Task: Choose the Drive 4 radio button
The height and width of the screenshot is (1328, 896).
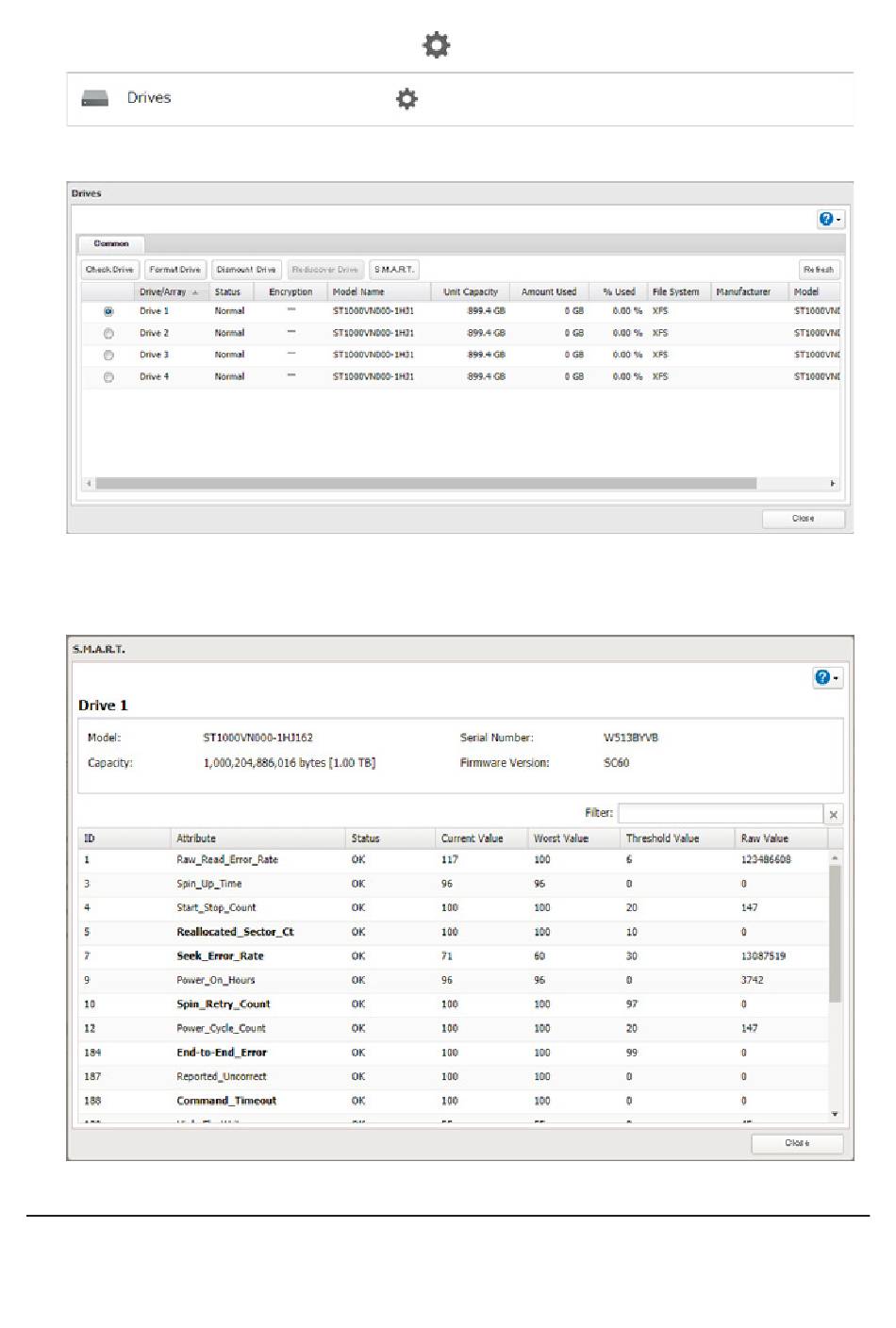Action: point(108,377)
